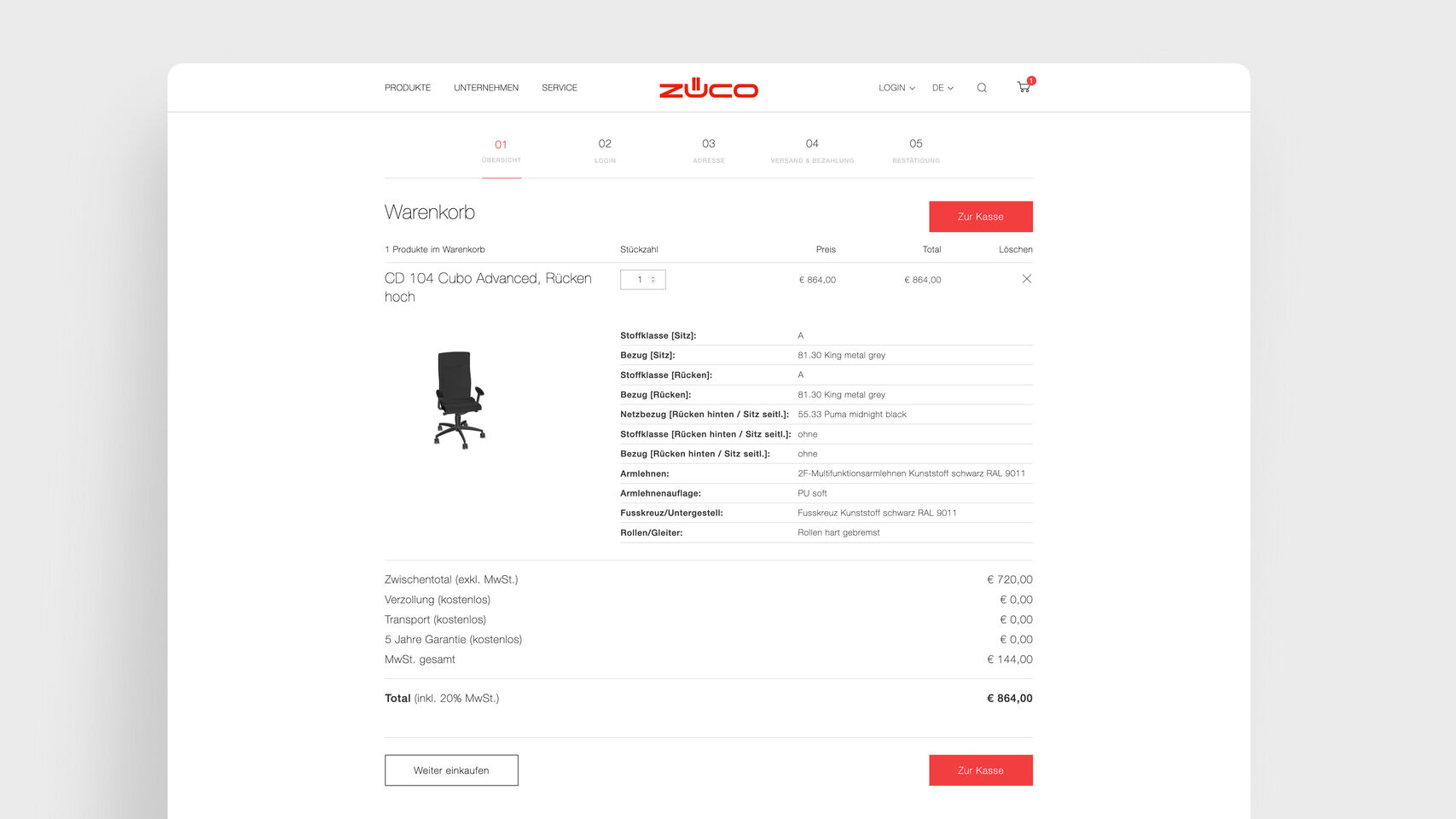Select 'Transport (kostenlos)' line
1456x819 pixels.
click(435, 619)
